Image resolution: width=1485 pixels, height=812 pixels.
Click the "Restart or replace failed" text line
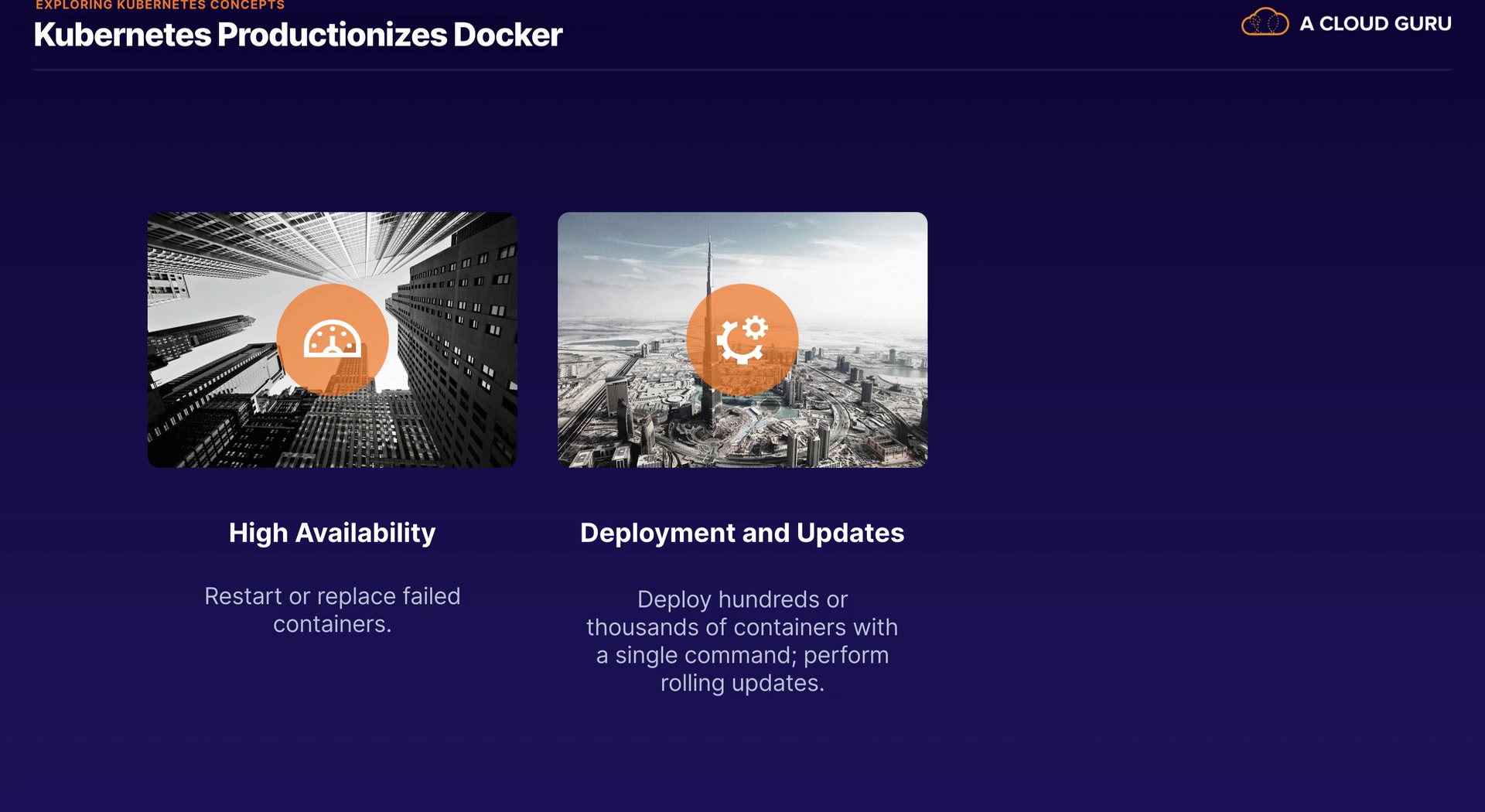(x=332, y=596)
